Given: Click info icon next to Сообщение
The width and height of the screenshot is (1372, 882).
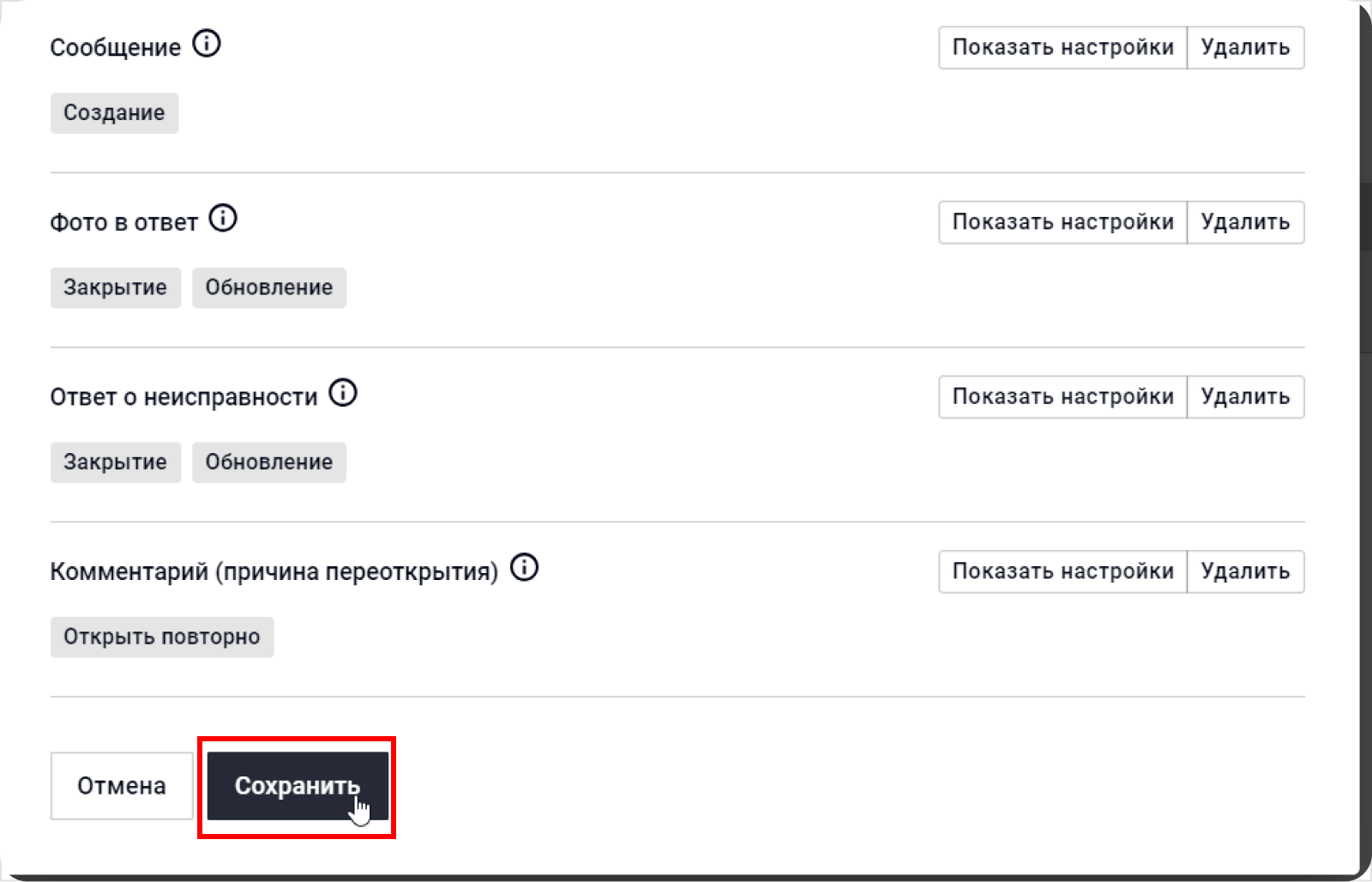Looking at the screenshot, I should 207,44.
